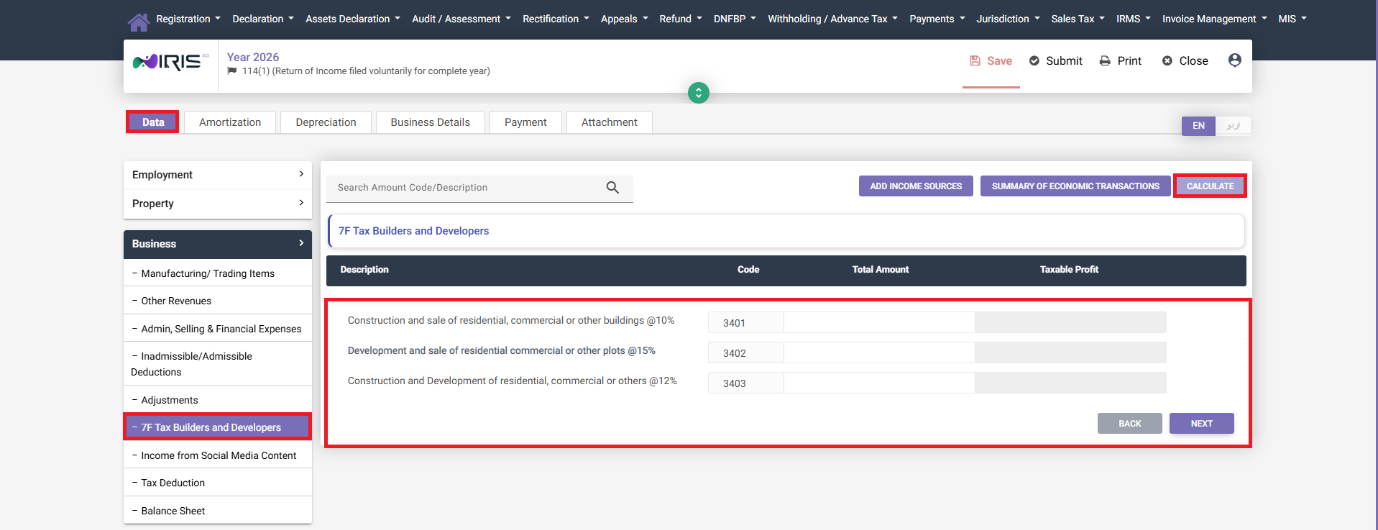Open Inadmissible/Admissible Deductions
Viewport: 1378px width, 530px height.
point(218,364)
